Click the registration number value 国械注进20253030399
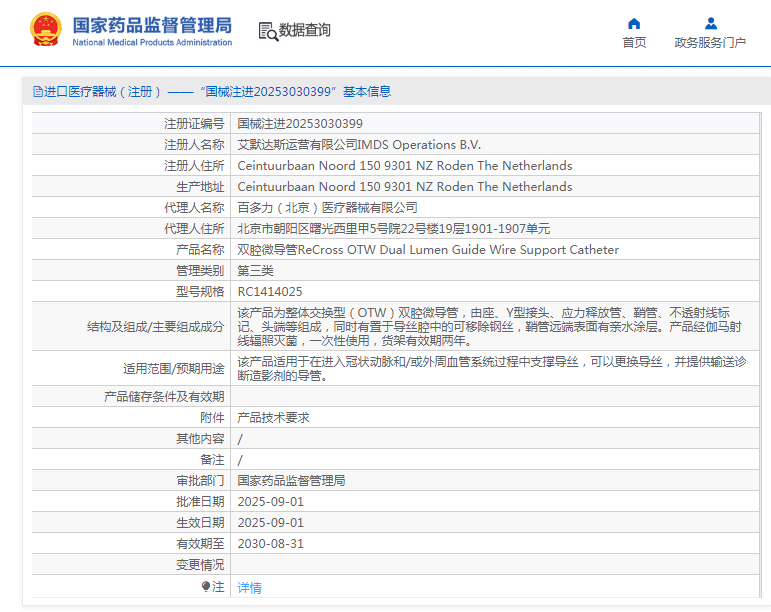The height and width of the screenshot is (612, 771). click(x=300, y=124)
